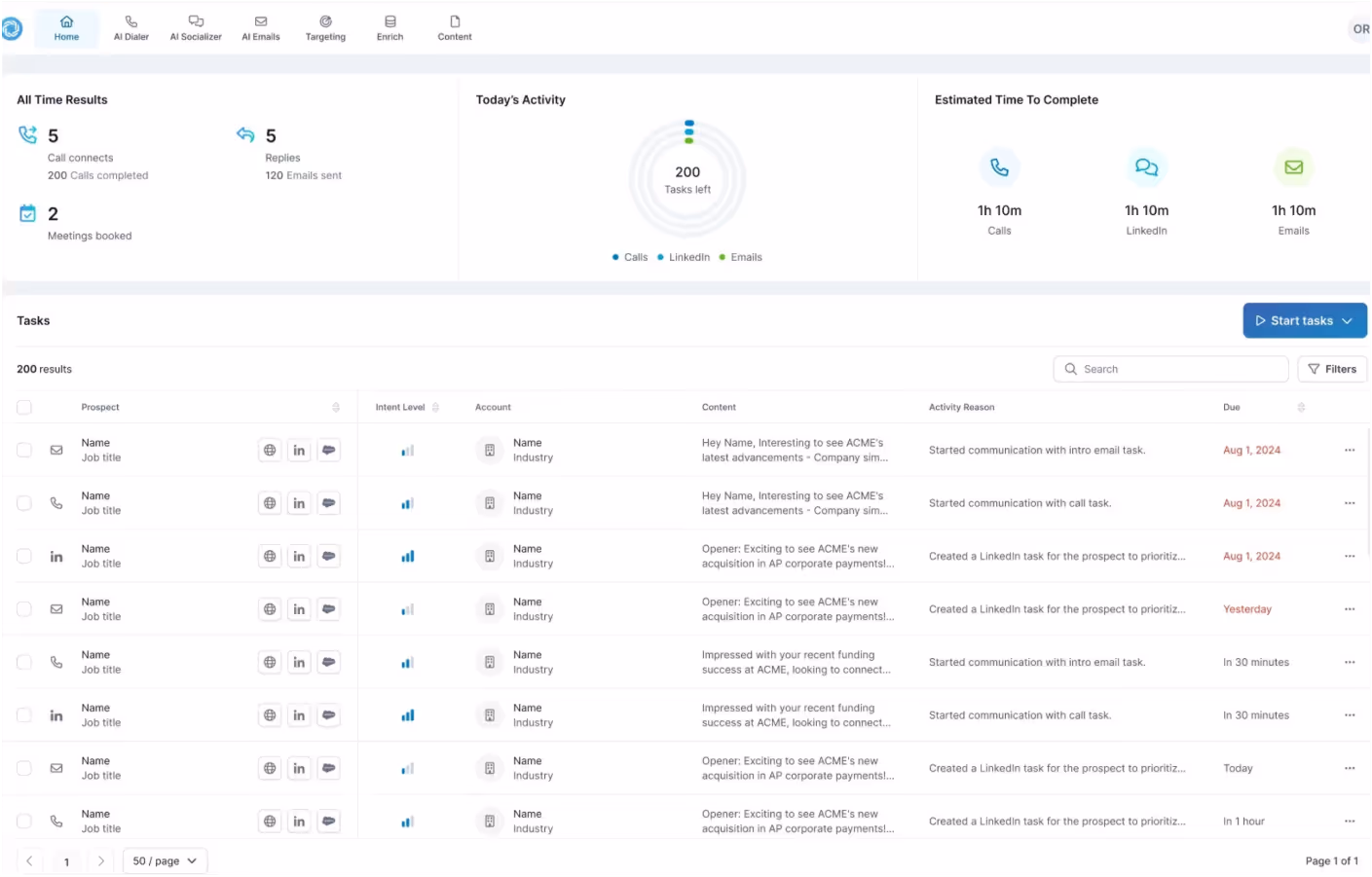Click the LinkedIn legend dot in Today's Activity
Image resolution: width=1372 pixels, height=877 pixels.
coord(660,257)
